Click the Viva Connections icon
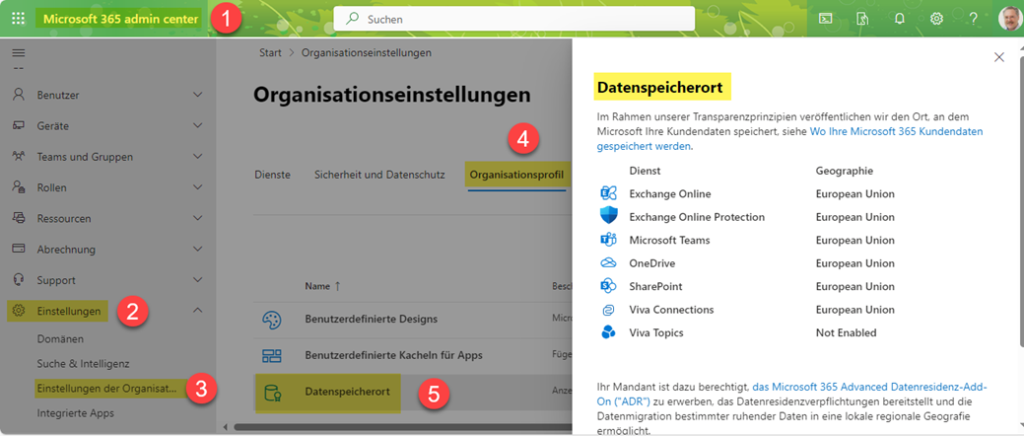This screenshot has width=1024, height=436. [608, 309]
